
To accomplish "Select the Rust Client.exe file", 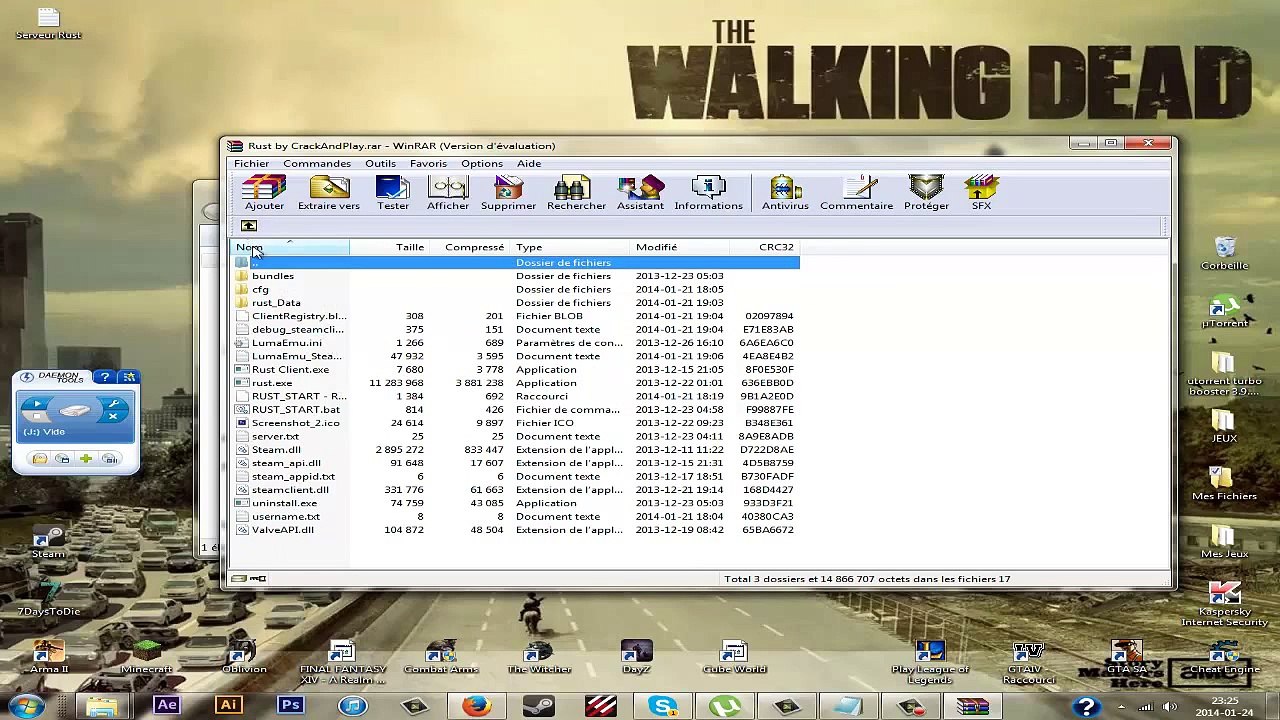I will 516,370.
